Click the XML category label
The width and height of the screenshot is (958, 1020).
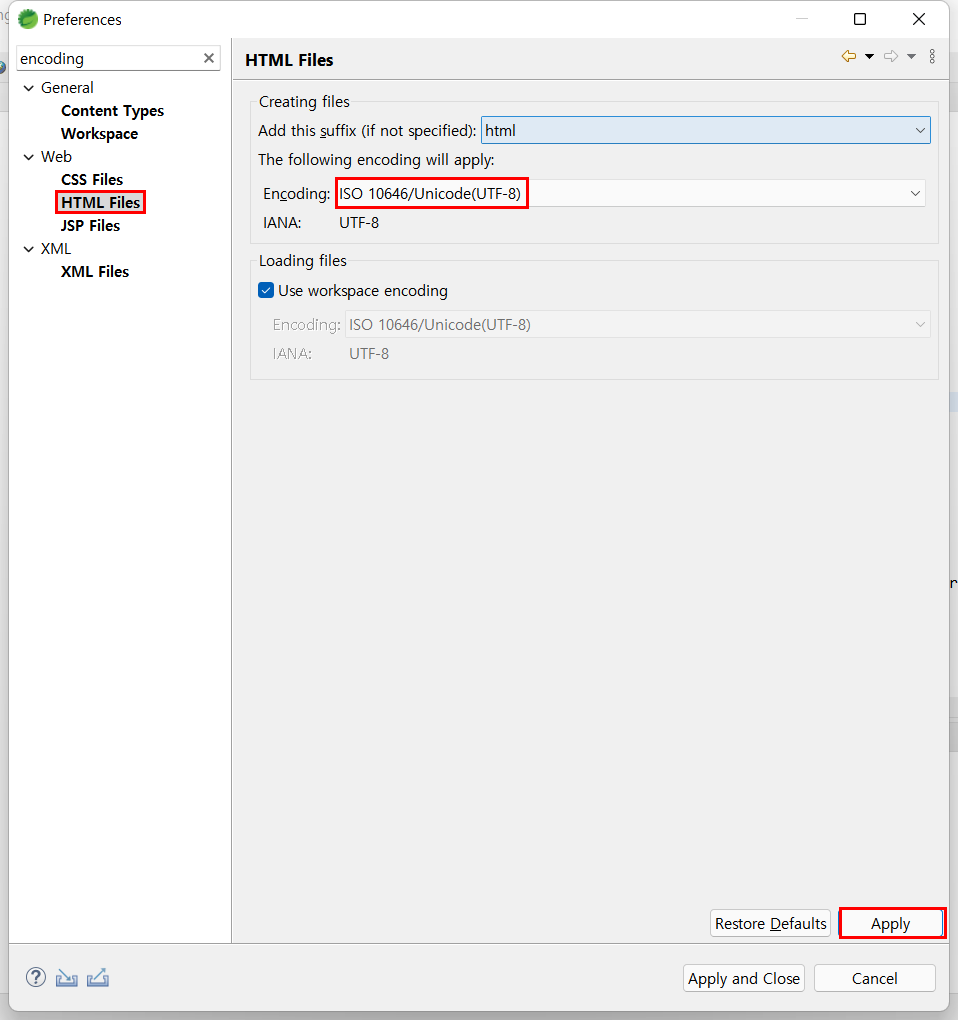pyautogui.click(x=56, y=249)
